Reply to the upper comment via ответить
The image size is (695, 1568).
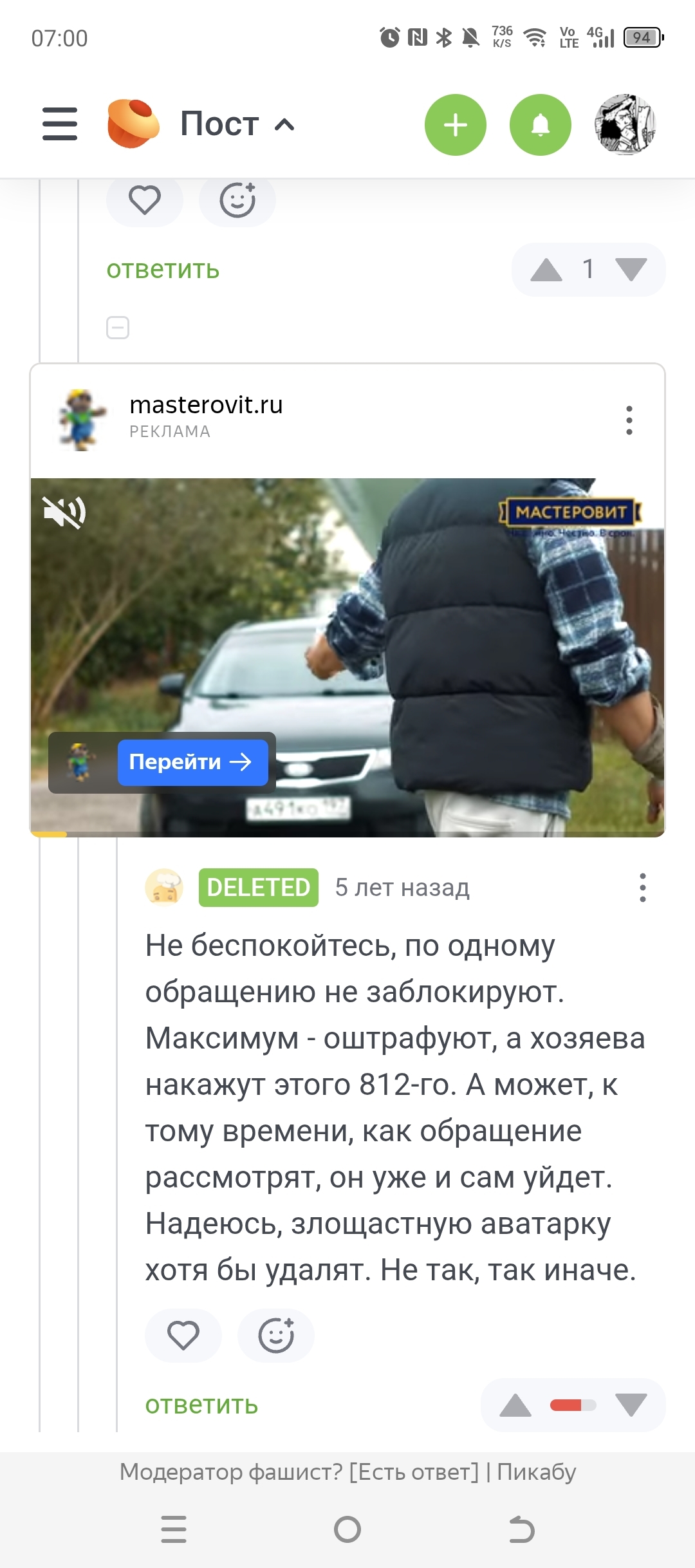[163, 270]
